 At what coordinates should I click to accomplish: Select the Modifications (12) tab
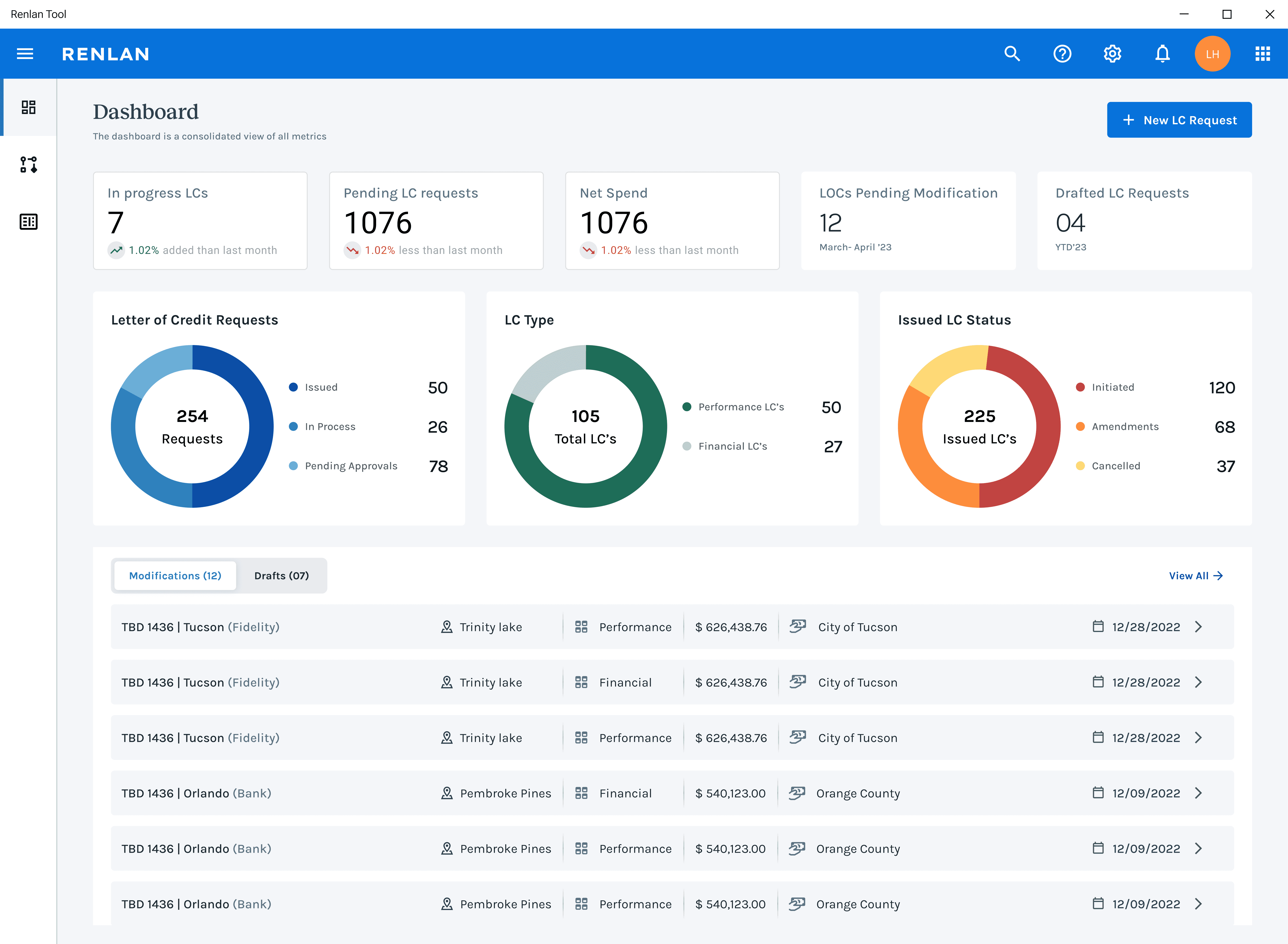click(x=175, y=575)
